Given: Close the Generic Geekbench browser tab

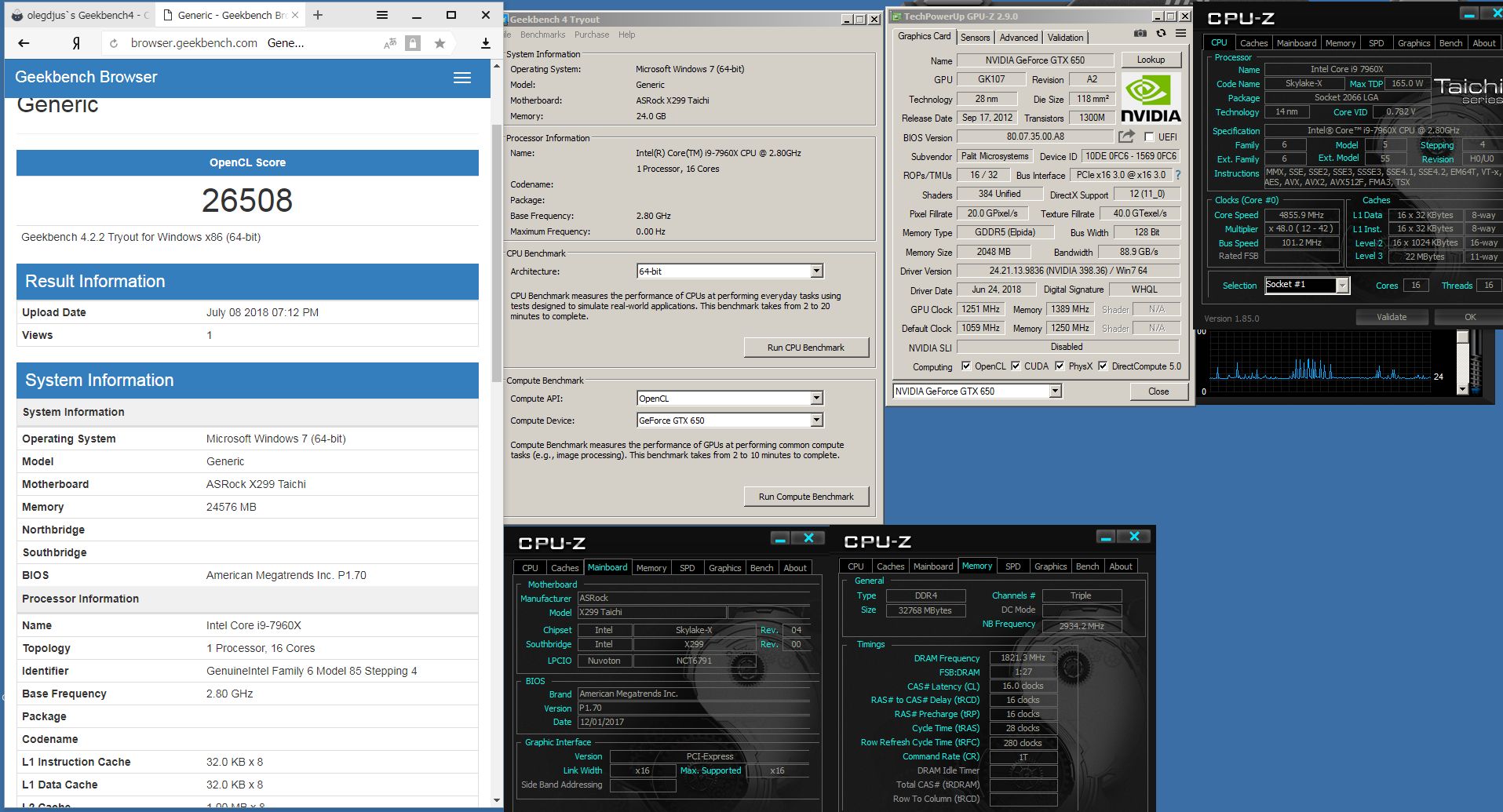Looking at the screenshot, I should [x=295, y=15].
